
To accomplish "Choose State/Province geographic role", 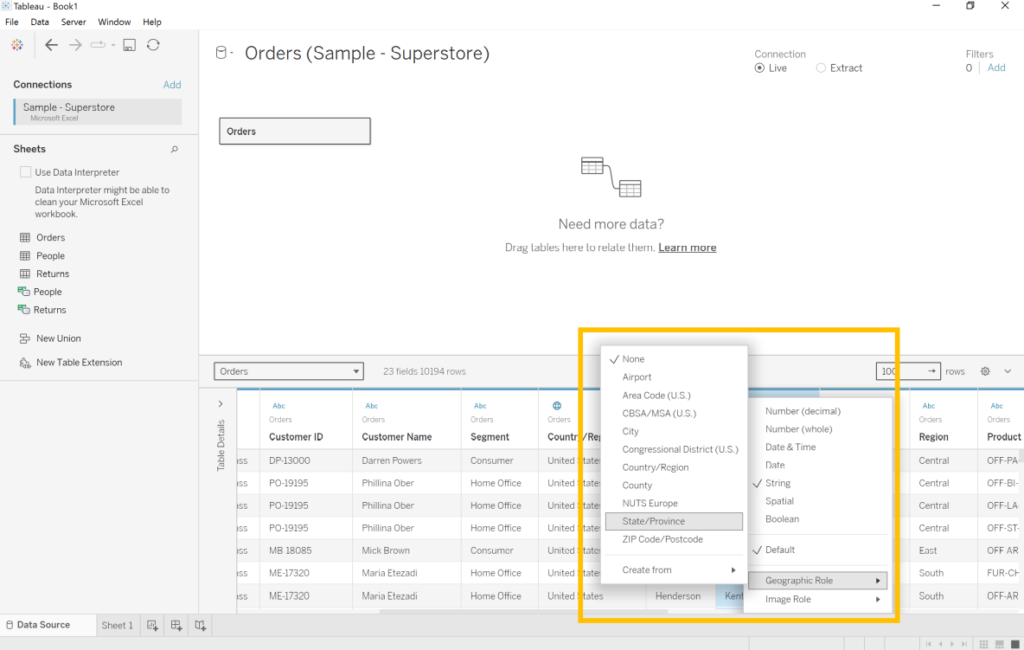I will coord(674,521).
